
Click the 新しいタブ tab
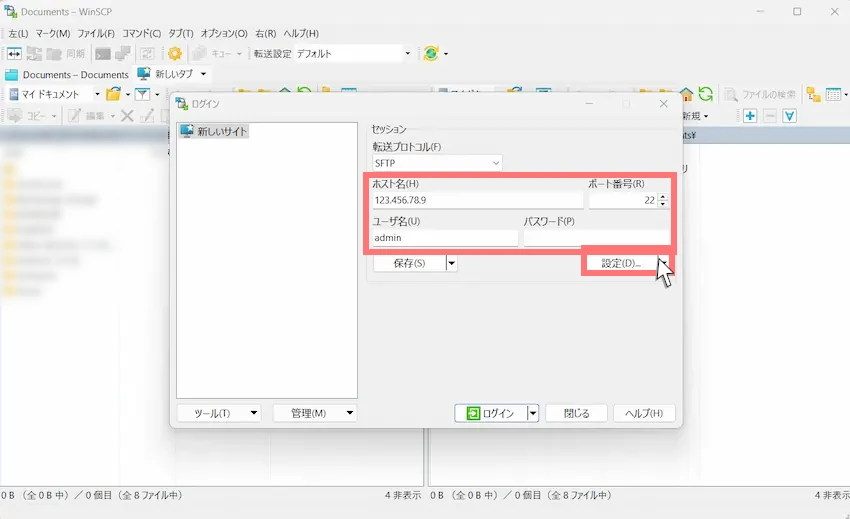tap(172, 74)
